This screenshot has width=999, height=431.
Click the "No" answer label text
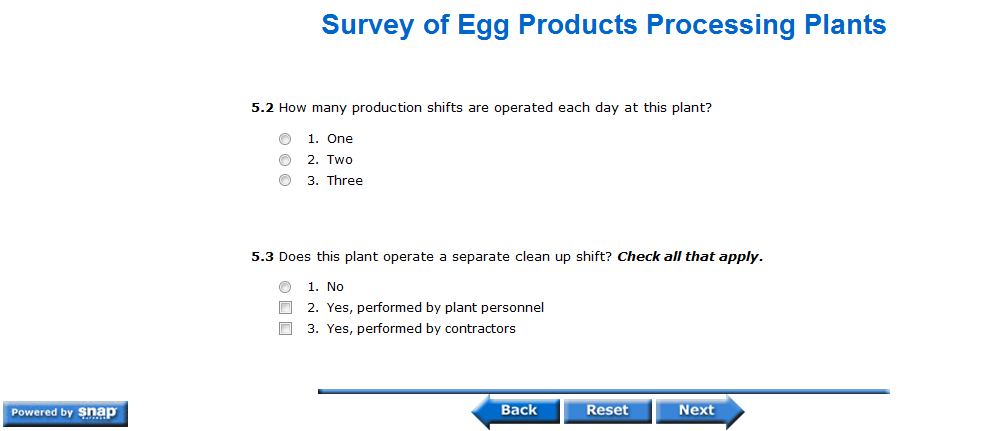tap(335, 287)
